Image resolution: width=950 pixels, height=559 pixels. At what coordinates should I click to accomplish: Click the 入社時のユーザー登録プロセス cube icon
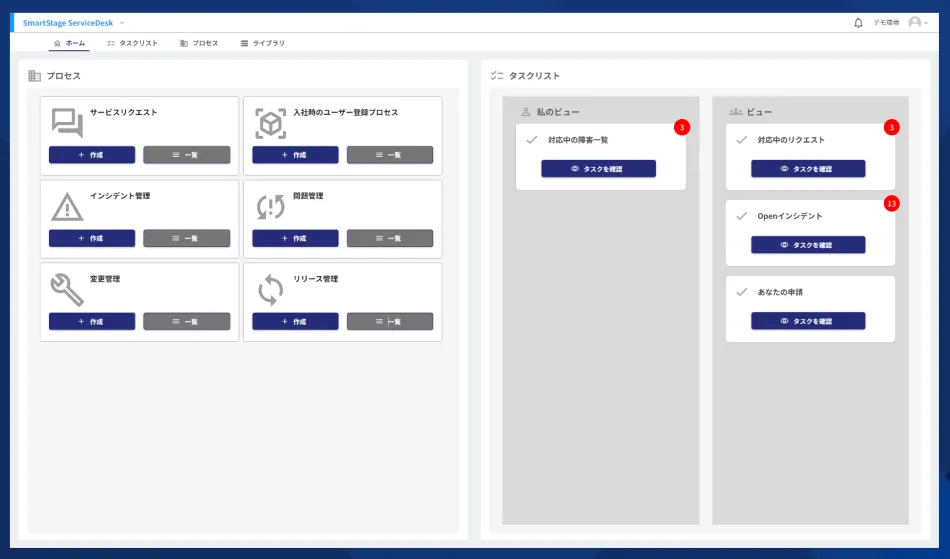(270, 124)
